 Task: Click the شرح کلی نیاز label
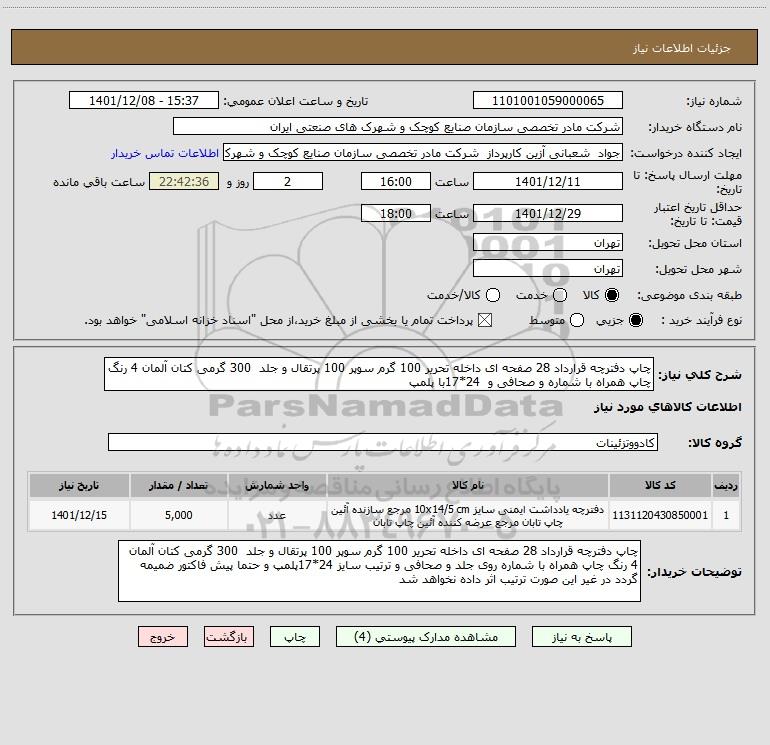pos(700,376)
